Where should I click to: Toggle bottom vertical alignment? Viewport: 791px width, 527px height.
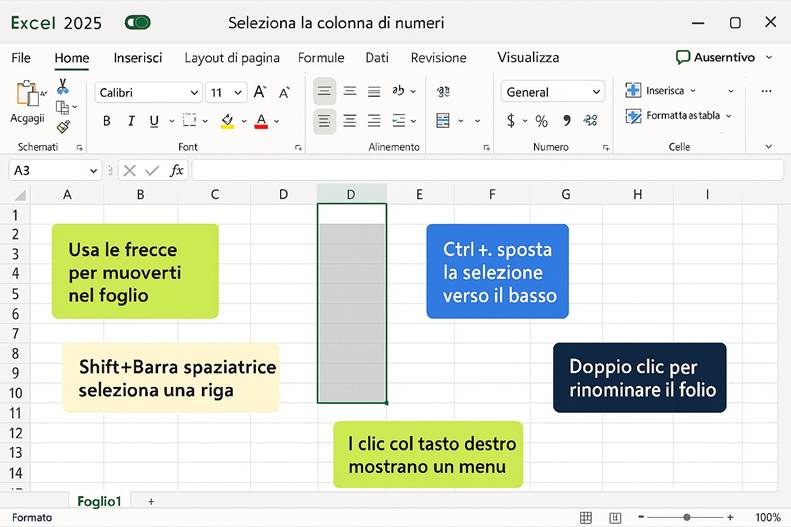(x=374, y=92)
